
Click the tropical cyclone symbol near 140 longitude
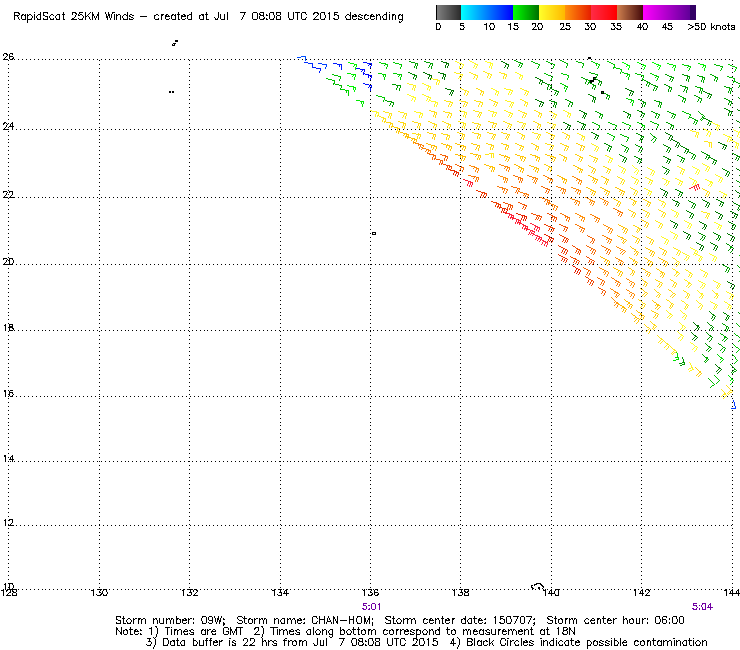[x=538, y=587]
